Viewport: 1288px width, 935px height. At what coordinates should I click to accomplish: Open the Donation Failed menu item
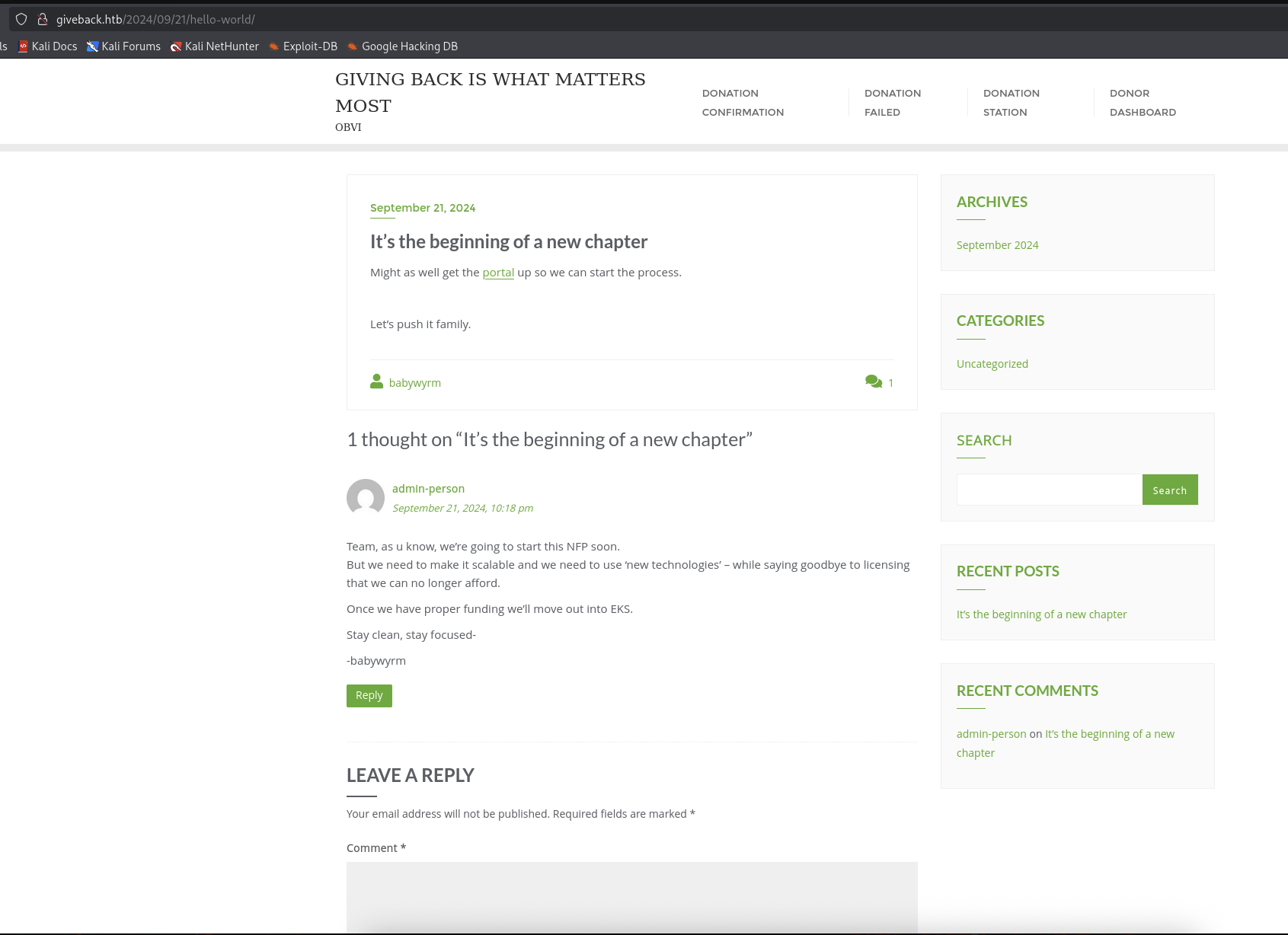coord(892,103)
